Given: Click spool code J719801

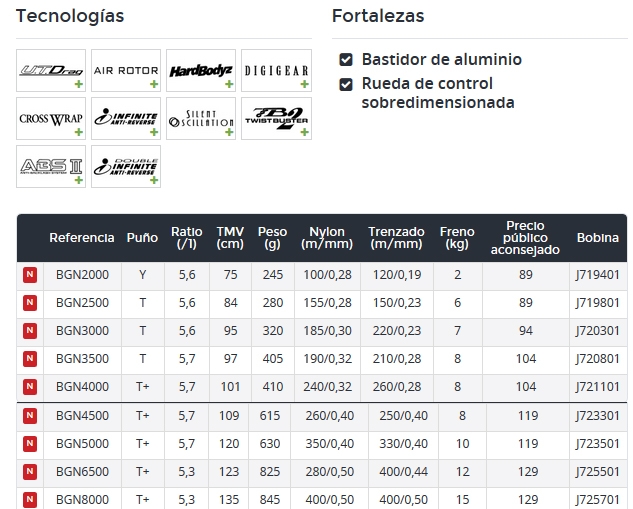Looking at the screenshot, I should [x=598, y=303].
